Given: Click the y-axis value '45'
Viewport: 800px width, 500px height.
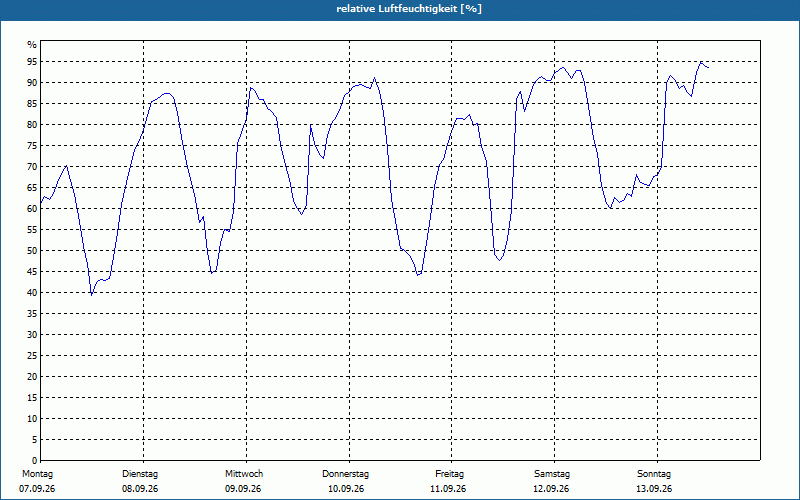Looking at the screenshot, I should coord(32,271).
